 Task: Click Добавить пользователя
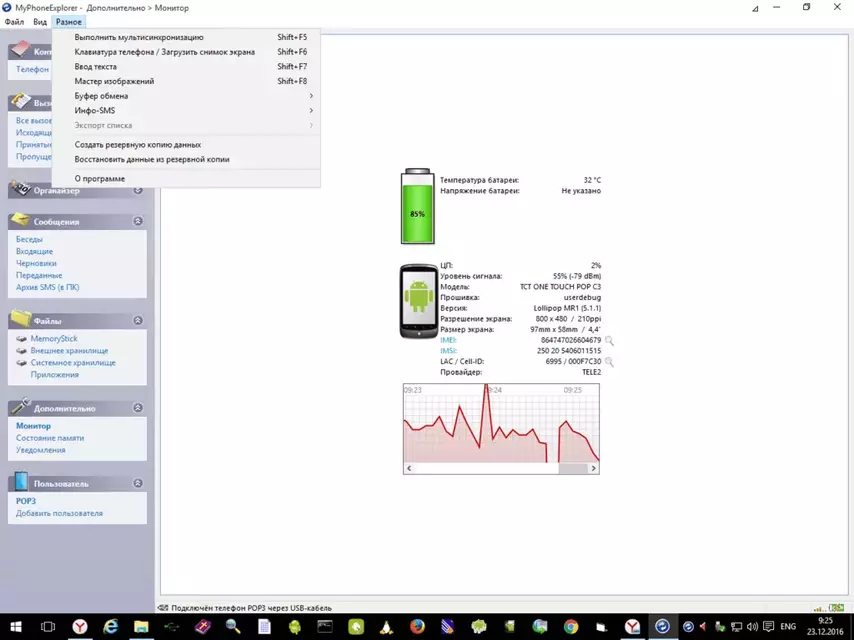tap(59, 513)
